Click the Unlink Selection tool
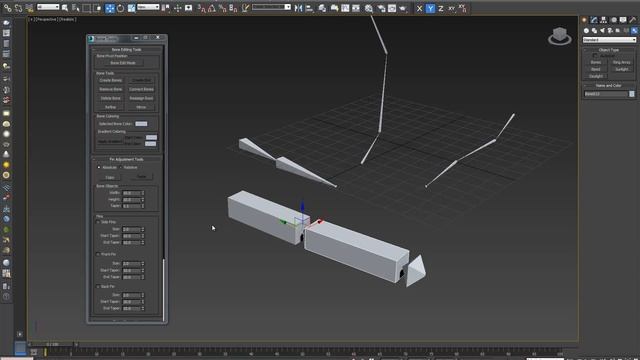 coord(19,8)
